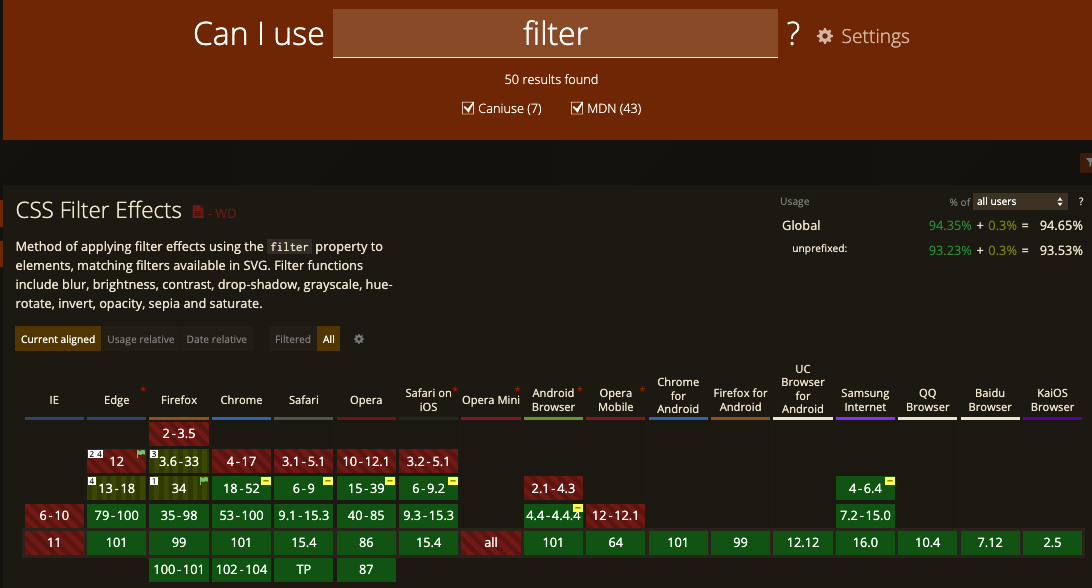Image resolution: width=1092 pixels, height=588 pixels.
Task: Click the Edge 79-100 cell
Action: coord(116,516)
